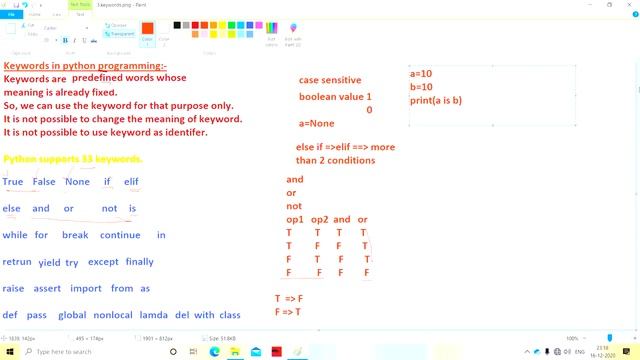
Task: Pick the green color swatch
Action: pos(231,25)
